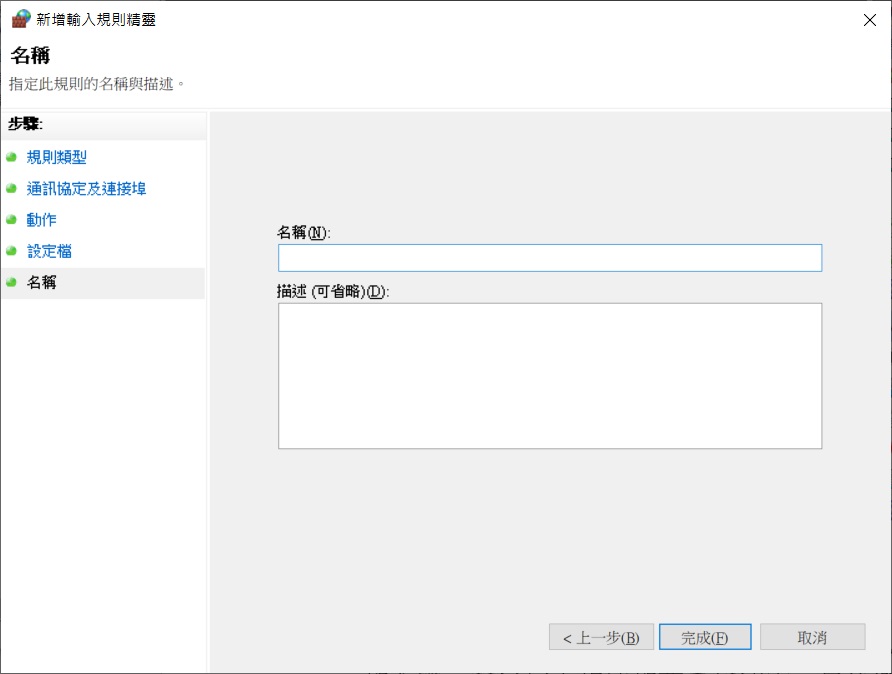The width and height of the screenshot is (892, 674).
Task: Click the 指定此規則的名稱與描述 subtitle
Action: [97, 84]
